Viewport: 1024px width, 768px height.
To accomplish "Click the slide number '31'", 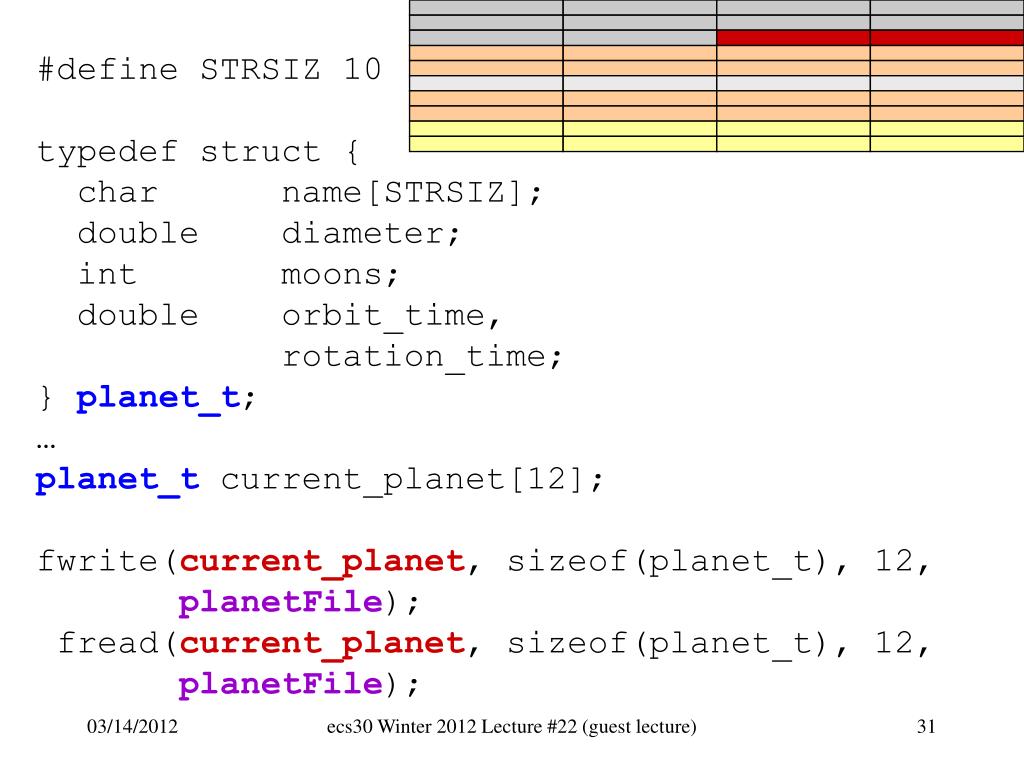I will tap(926, 727).
